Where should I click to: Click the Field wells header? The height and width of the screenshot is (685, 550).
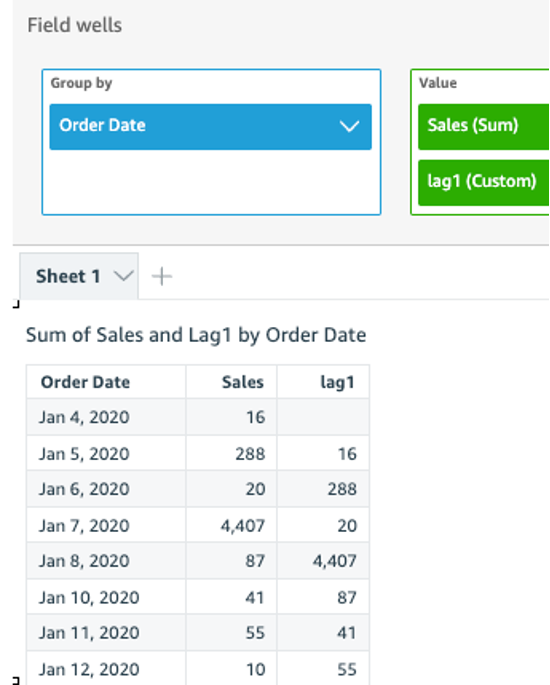tap(75, 25)
